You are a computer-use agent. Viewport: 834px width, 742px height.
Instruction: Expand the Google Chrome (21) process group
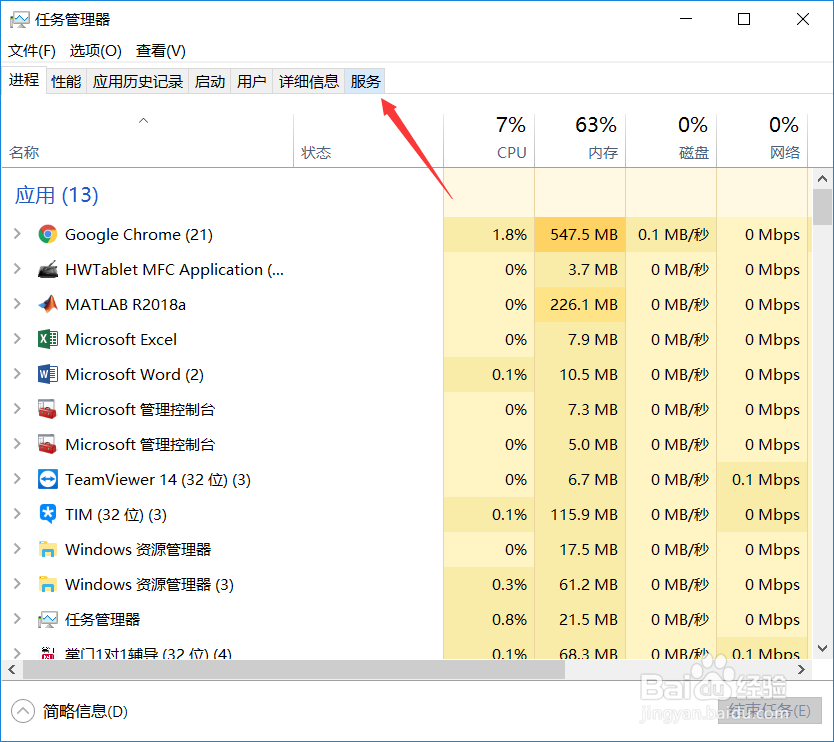click(17, 234)
